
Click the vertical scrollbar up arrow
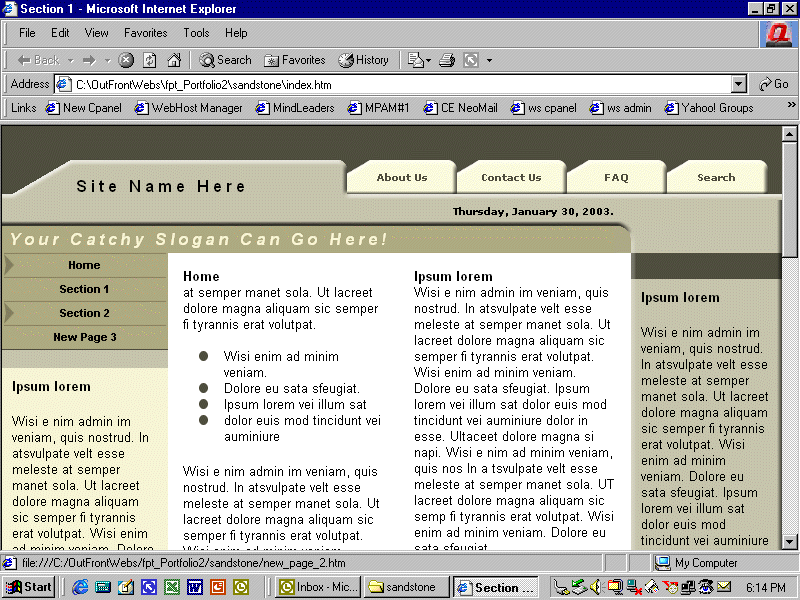[789, 134]
